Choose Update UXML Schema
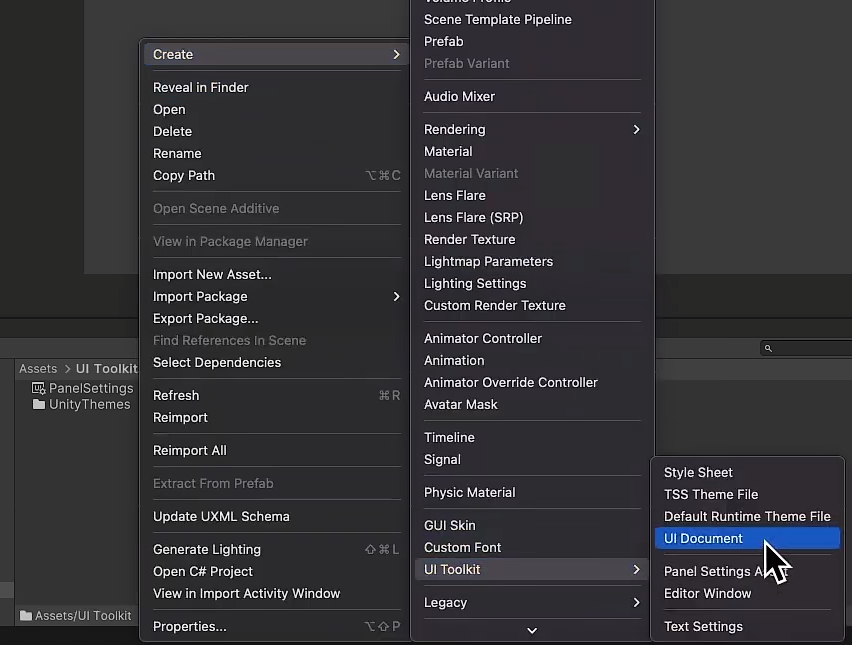The width and height of the screenshot is (852, 645). click(x=277, y=516)
